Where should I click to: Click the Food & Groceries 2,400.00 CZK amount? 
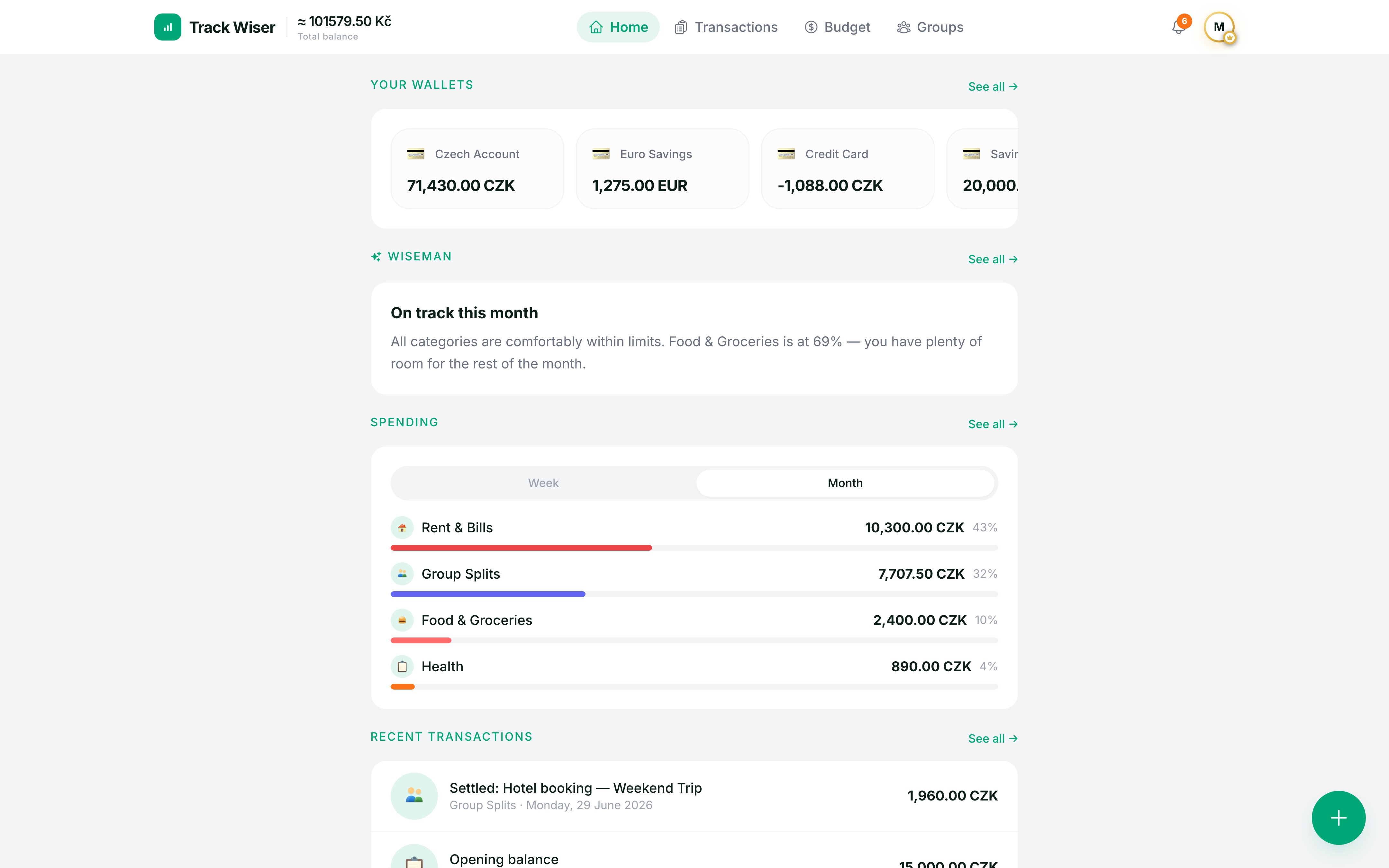920,620
